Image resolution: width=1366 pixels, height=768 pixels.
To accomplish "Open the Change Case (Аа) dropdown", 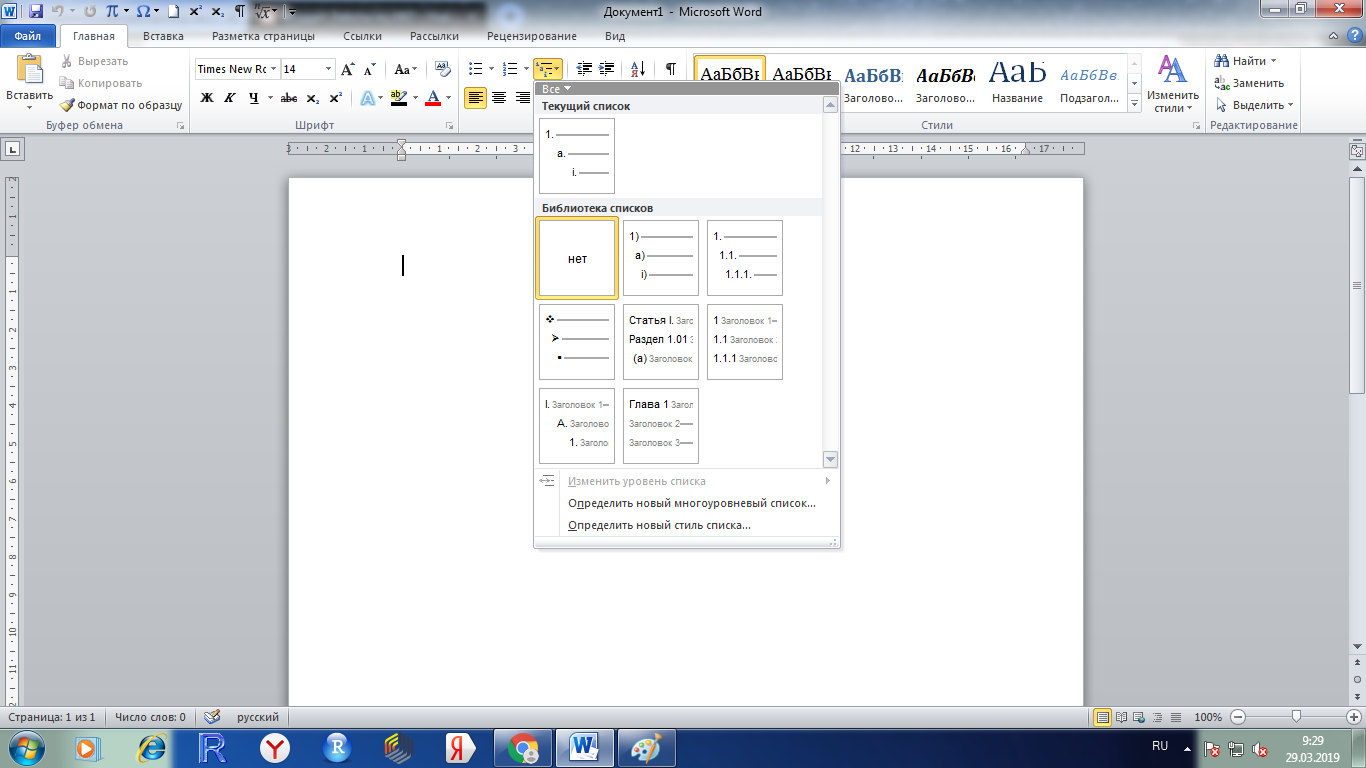I will click(406, 70).
